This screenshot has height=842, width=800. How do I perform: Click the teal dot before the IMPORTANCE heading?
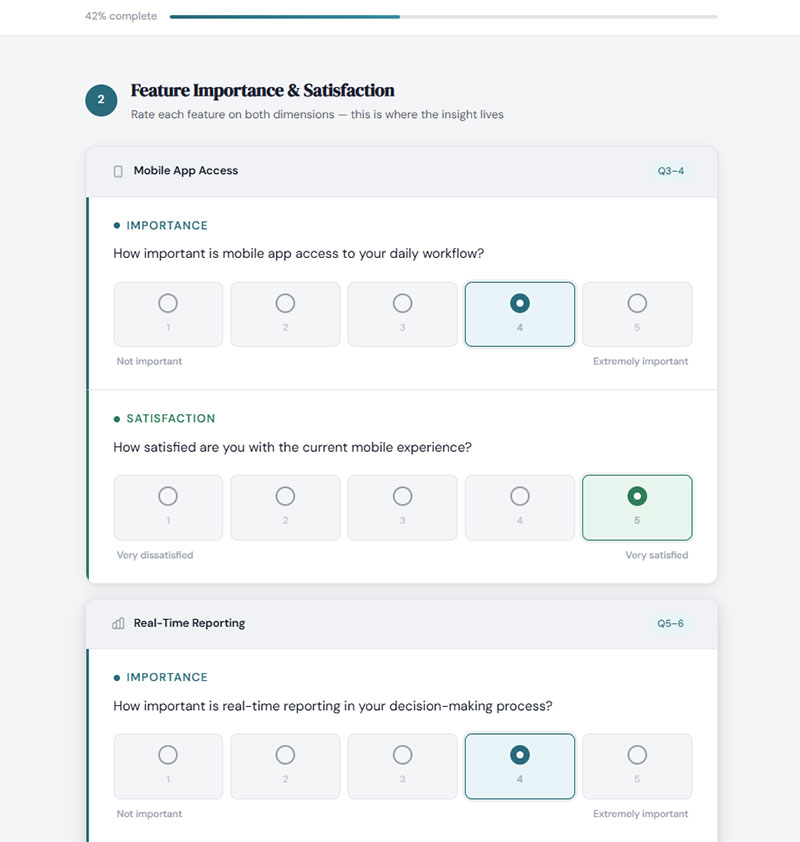click(x=117, y=225)
